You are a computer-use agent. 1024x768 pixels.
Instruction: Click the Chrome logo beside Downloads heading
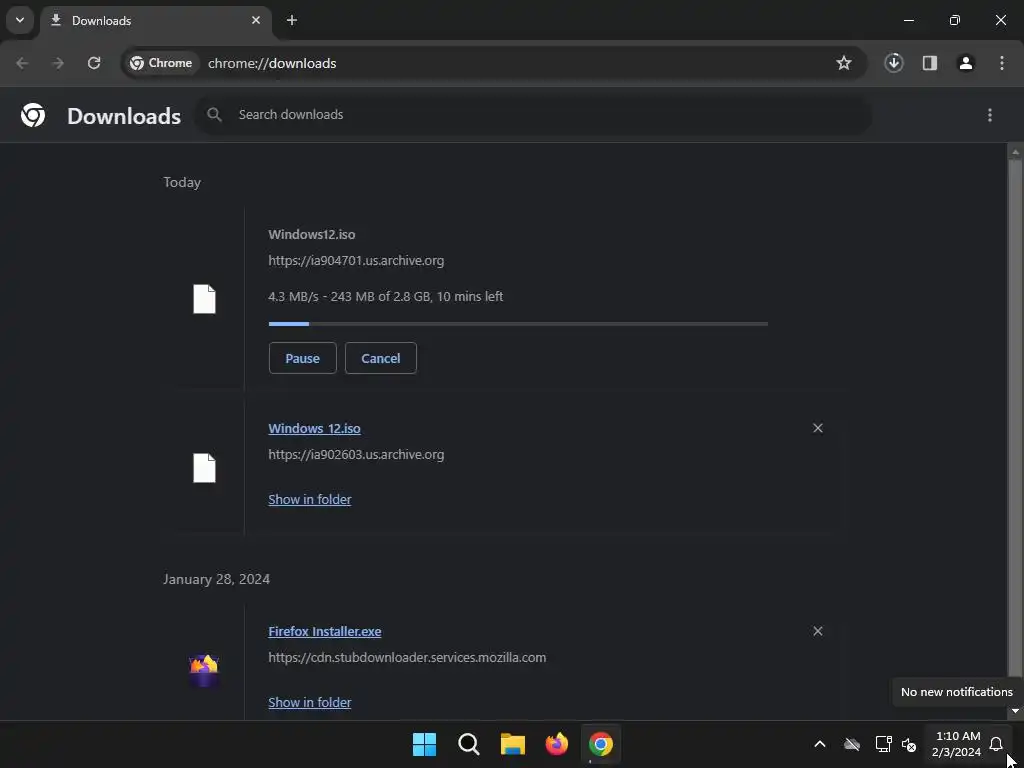point(33,115)
